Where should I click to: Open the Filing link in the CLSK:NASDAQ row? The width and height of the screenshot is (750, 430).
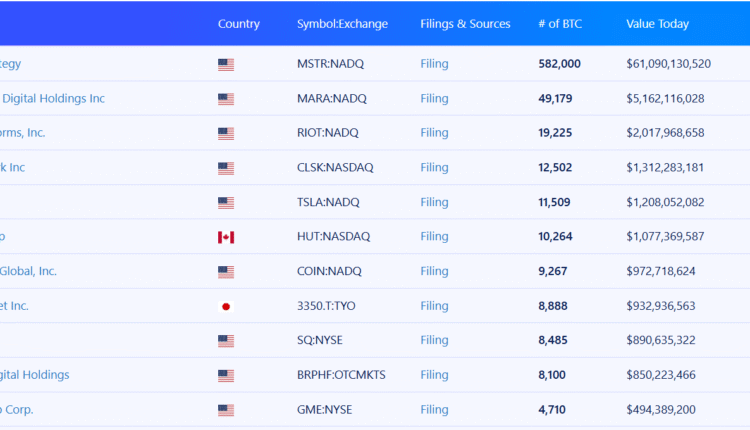[x=434, y=168]
